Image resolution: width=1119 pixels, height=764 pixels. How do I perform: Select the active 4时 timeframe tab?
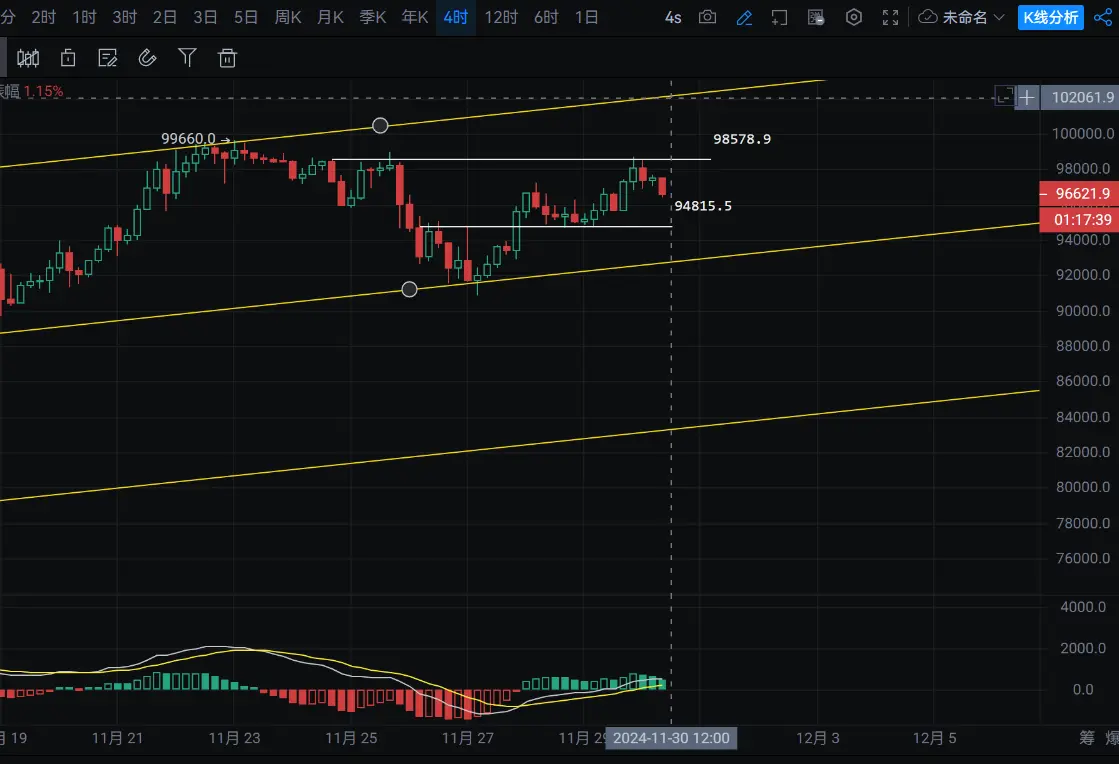455,17
